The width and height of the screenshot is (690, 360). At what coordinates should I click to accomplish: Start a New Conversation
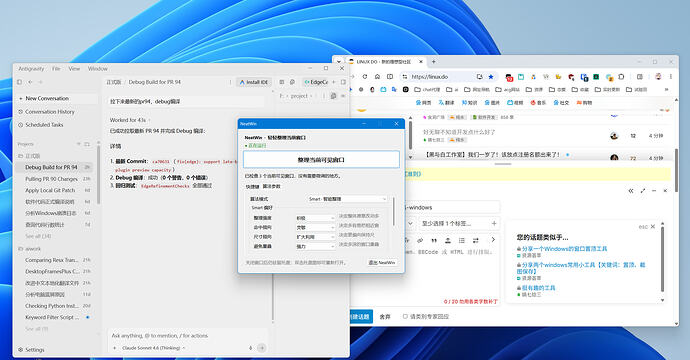(x=47, y=99)
